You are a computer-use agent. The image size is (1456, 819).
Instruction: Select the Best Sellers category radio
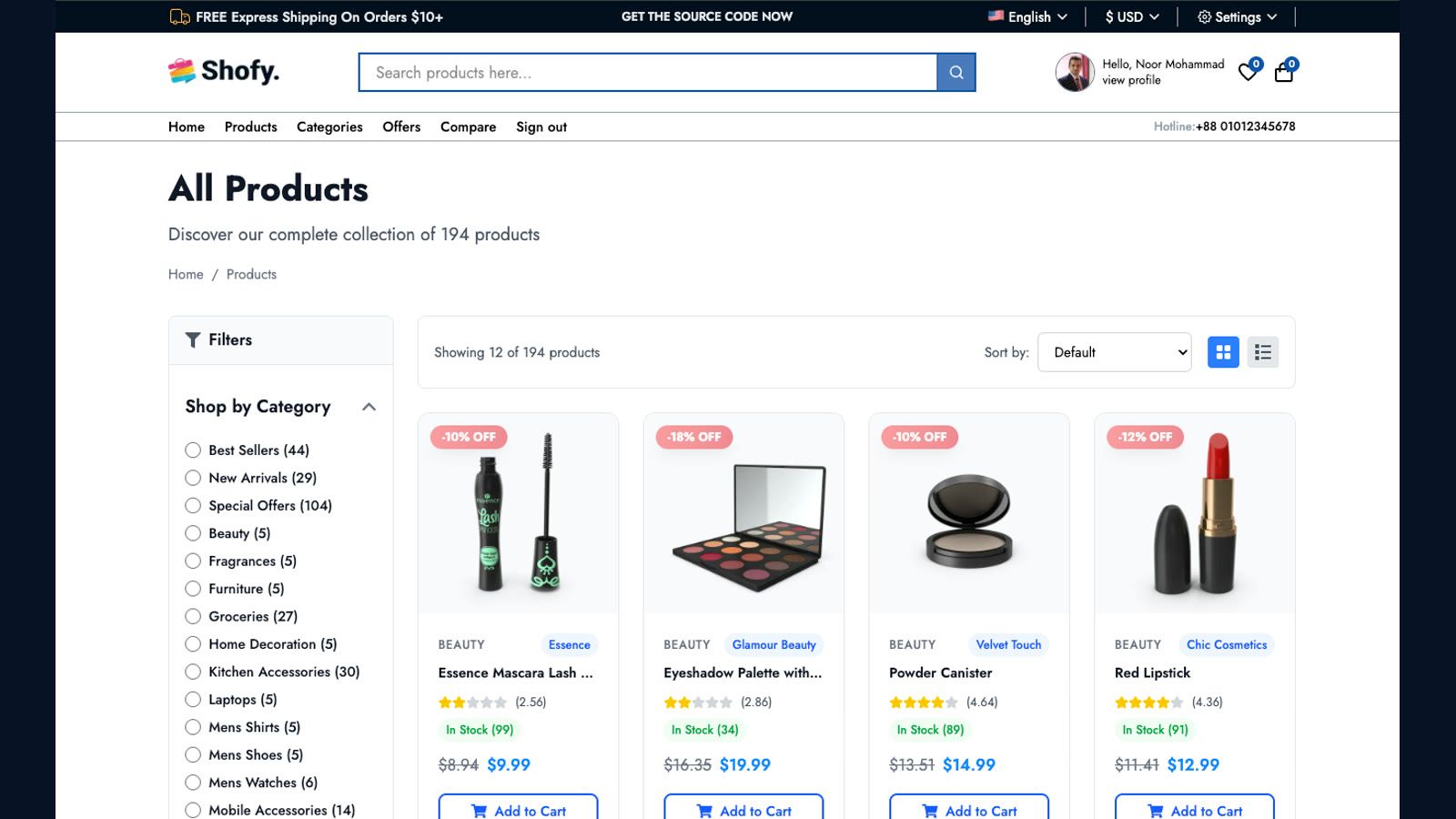coord(193,450)
